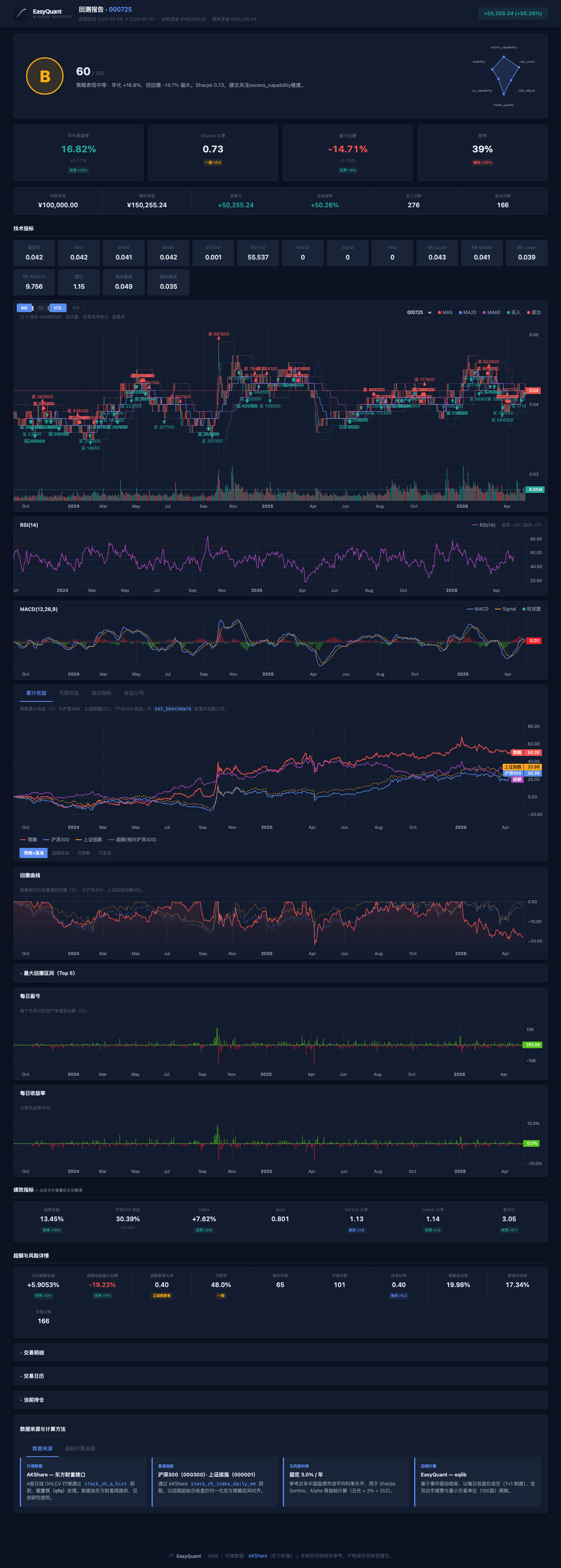Click the BB Width% 9.756 indicator tile
Viewport: 561px width, 1568px height.
(34, 283)
